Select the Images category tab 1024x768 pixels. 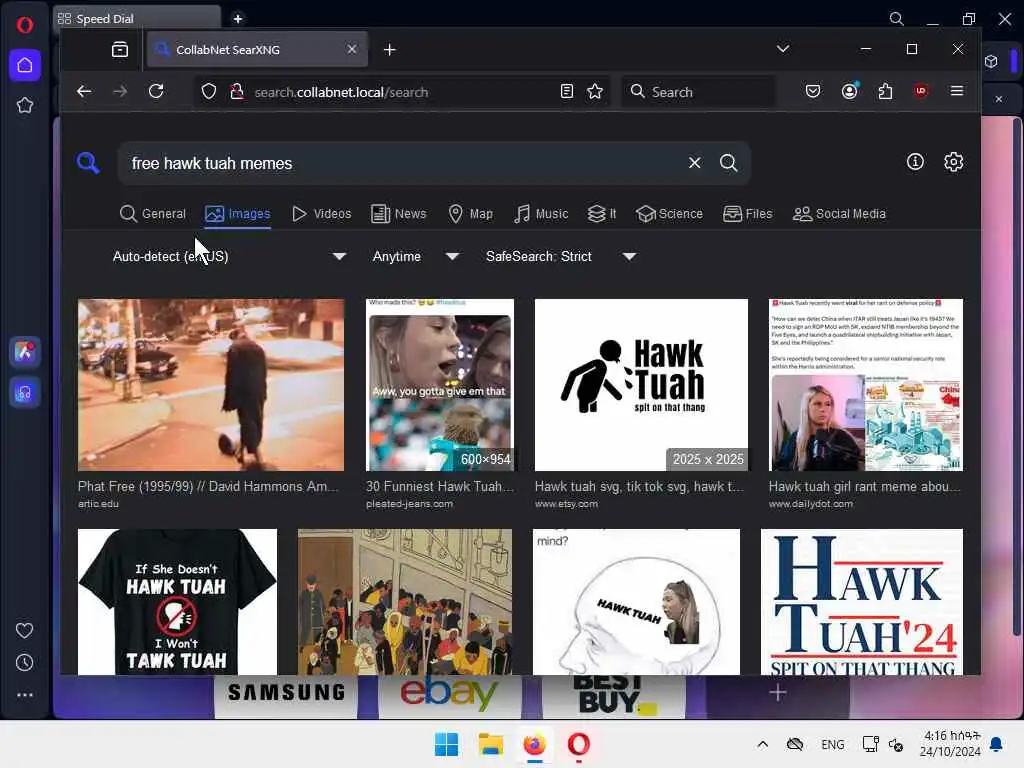click(x=238, y=214)
